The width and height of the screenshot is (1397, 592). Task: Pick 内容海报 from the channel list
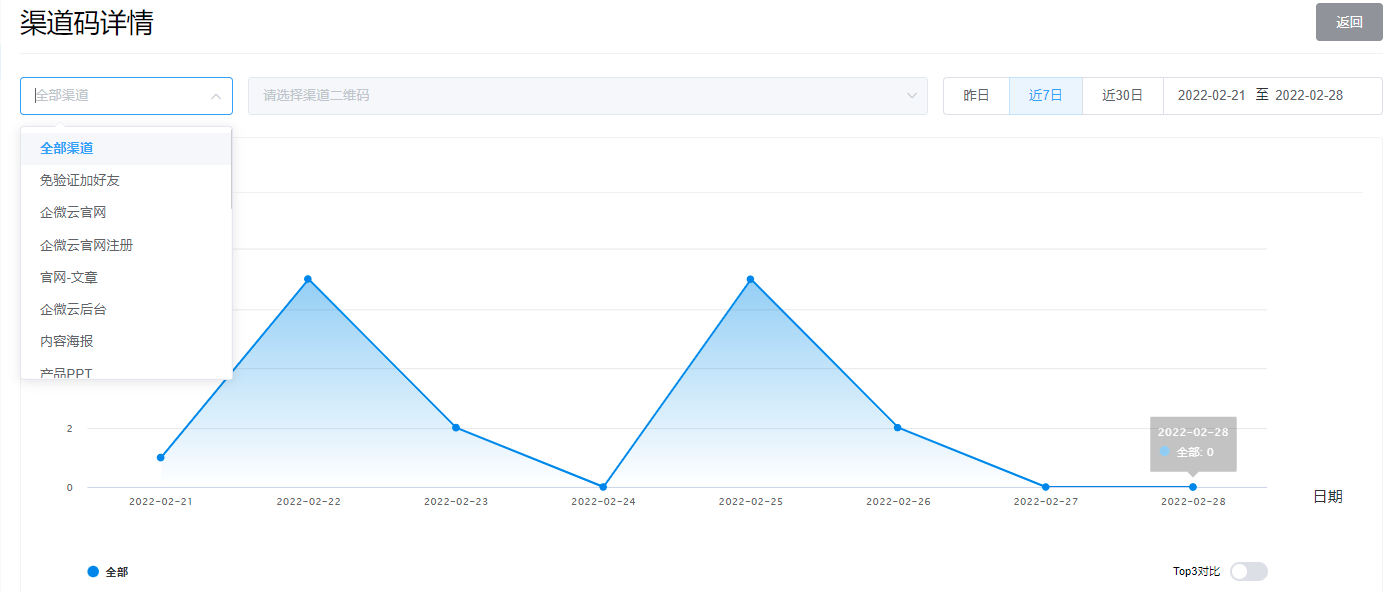pos(126,341)
